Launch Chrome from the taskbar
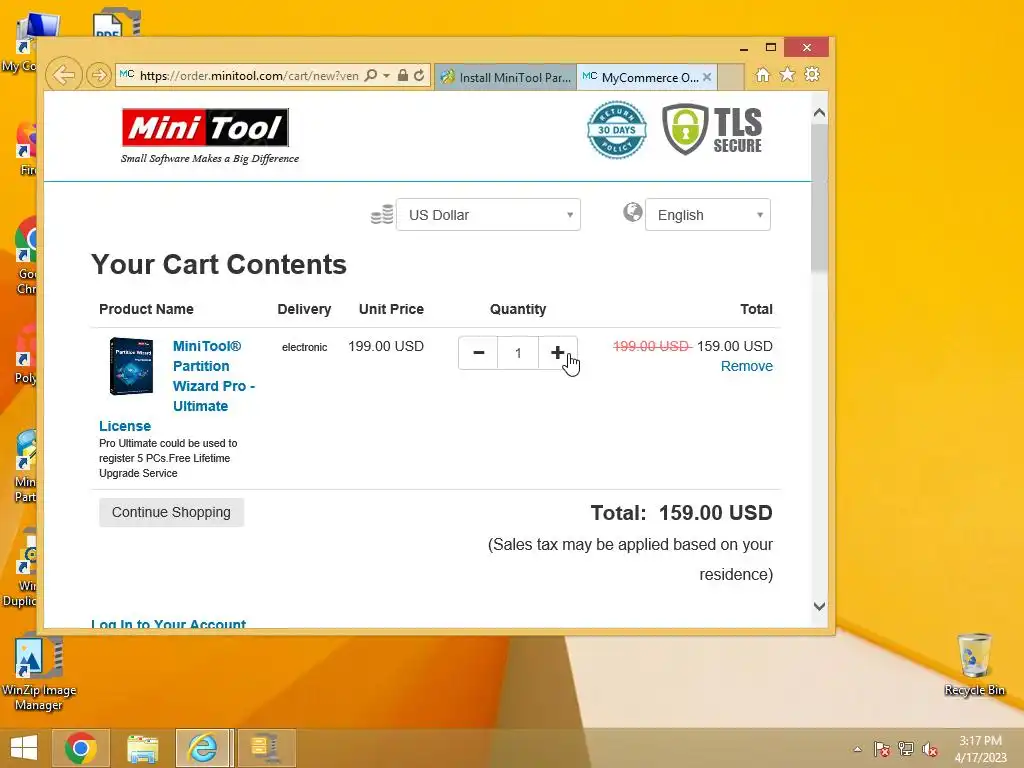 [81, 748]
